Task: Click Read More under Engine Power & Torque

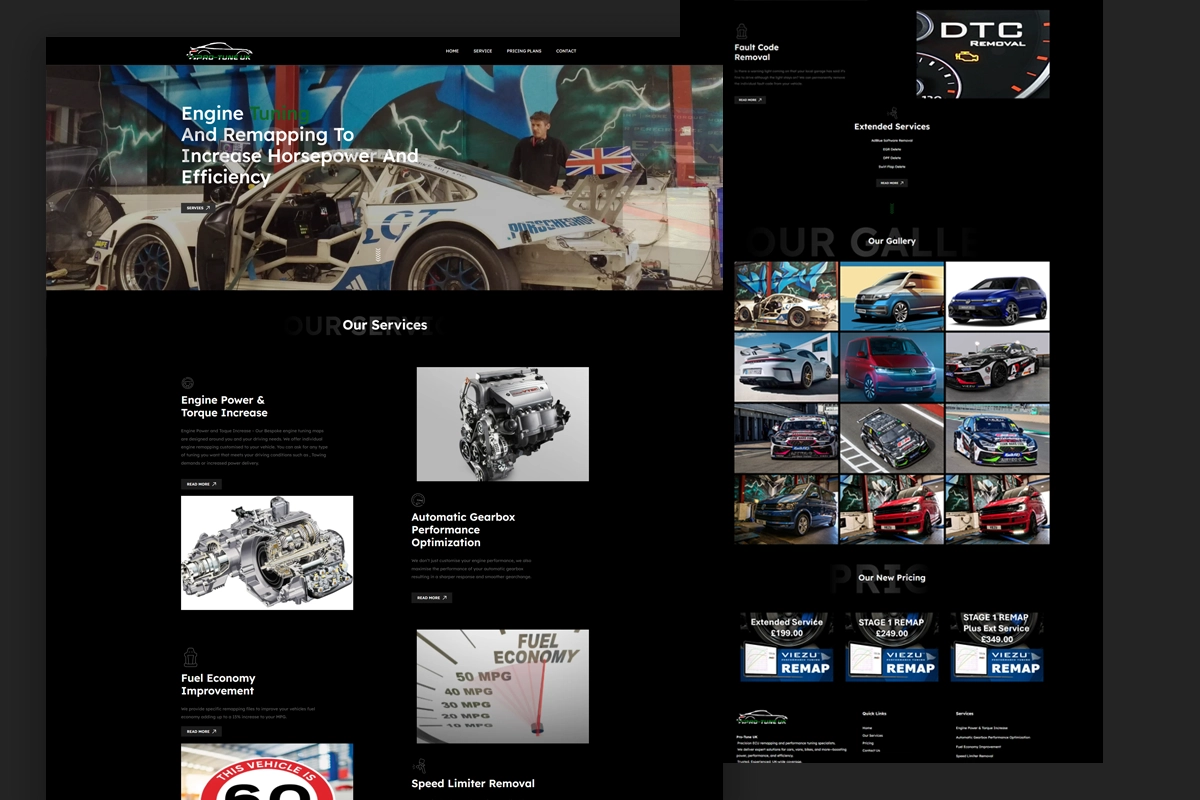Action: [201, 484]
